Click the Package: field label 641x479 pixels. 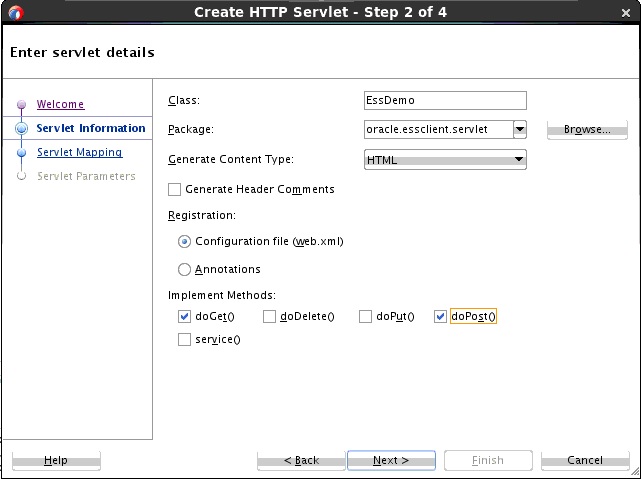191,130
